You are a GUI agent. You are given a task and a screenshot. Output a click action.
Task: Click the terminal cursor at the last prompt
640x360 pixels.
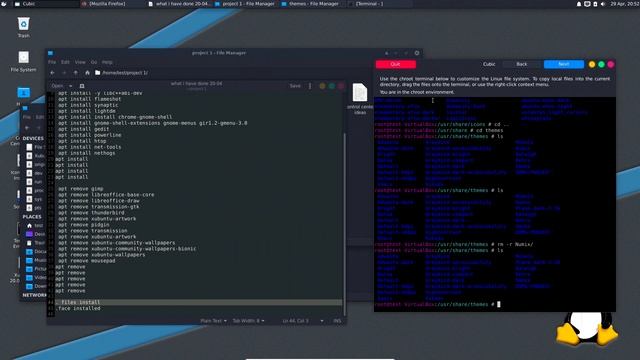click(499, 304)
